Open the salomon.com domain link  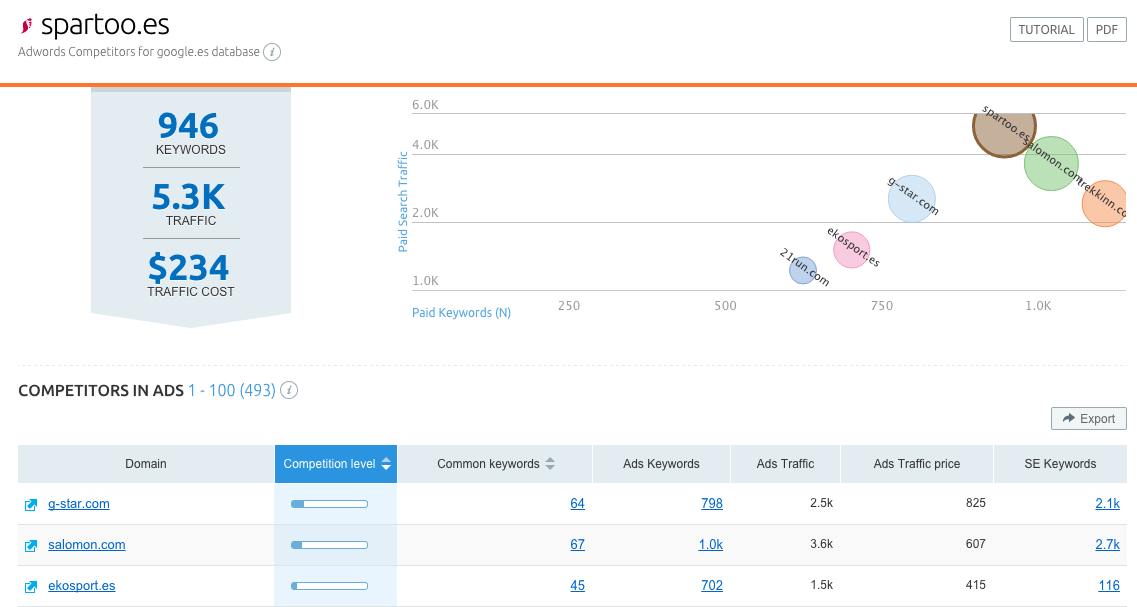pos(87,545)
